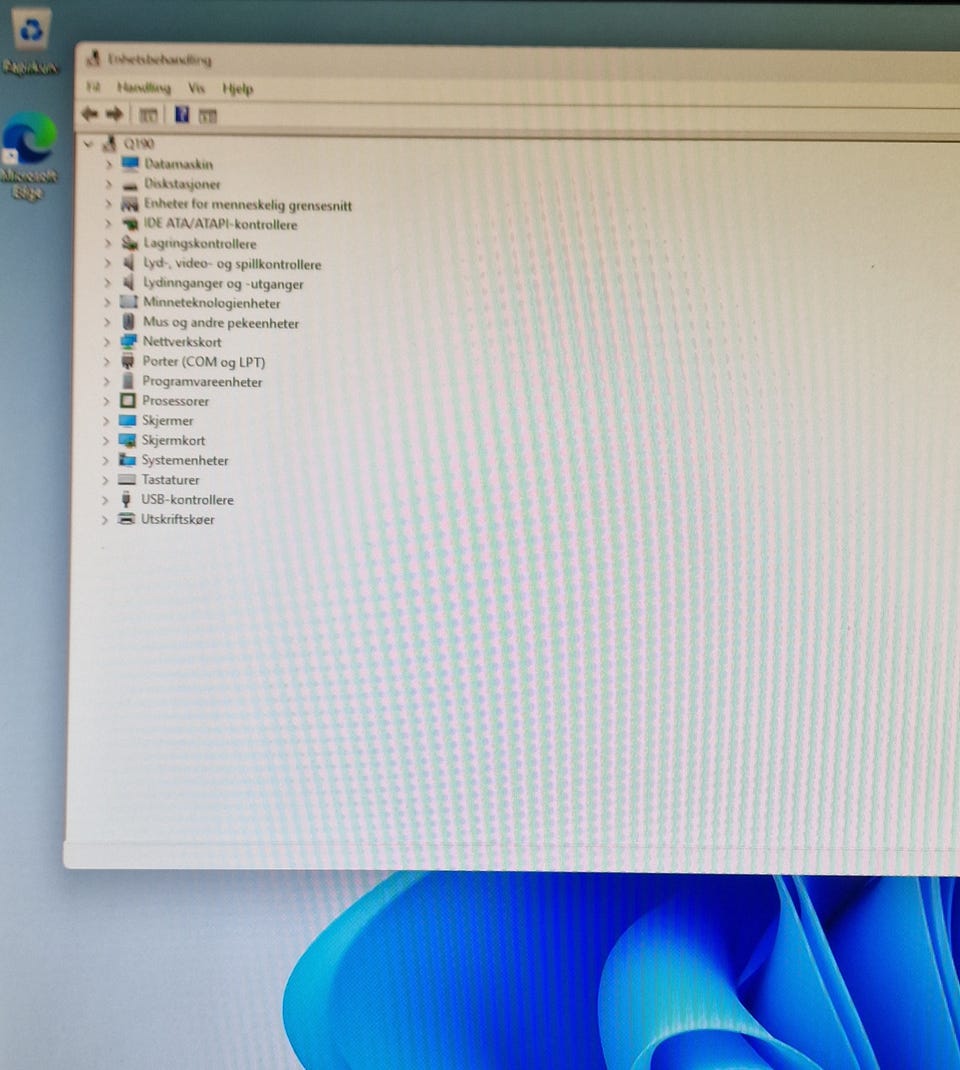Click the Q190 computer icon

click(108, 143)
